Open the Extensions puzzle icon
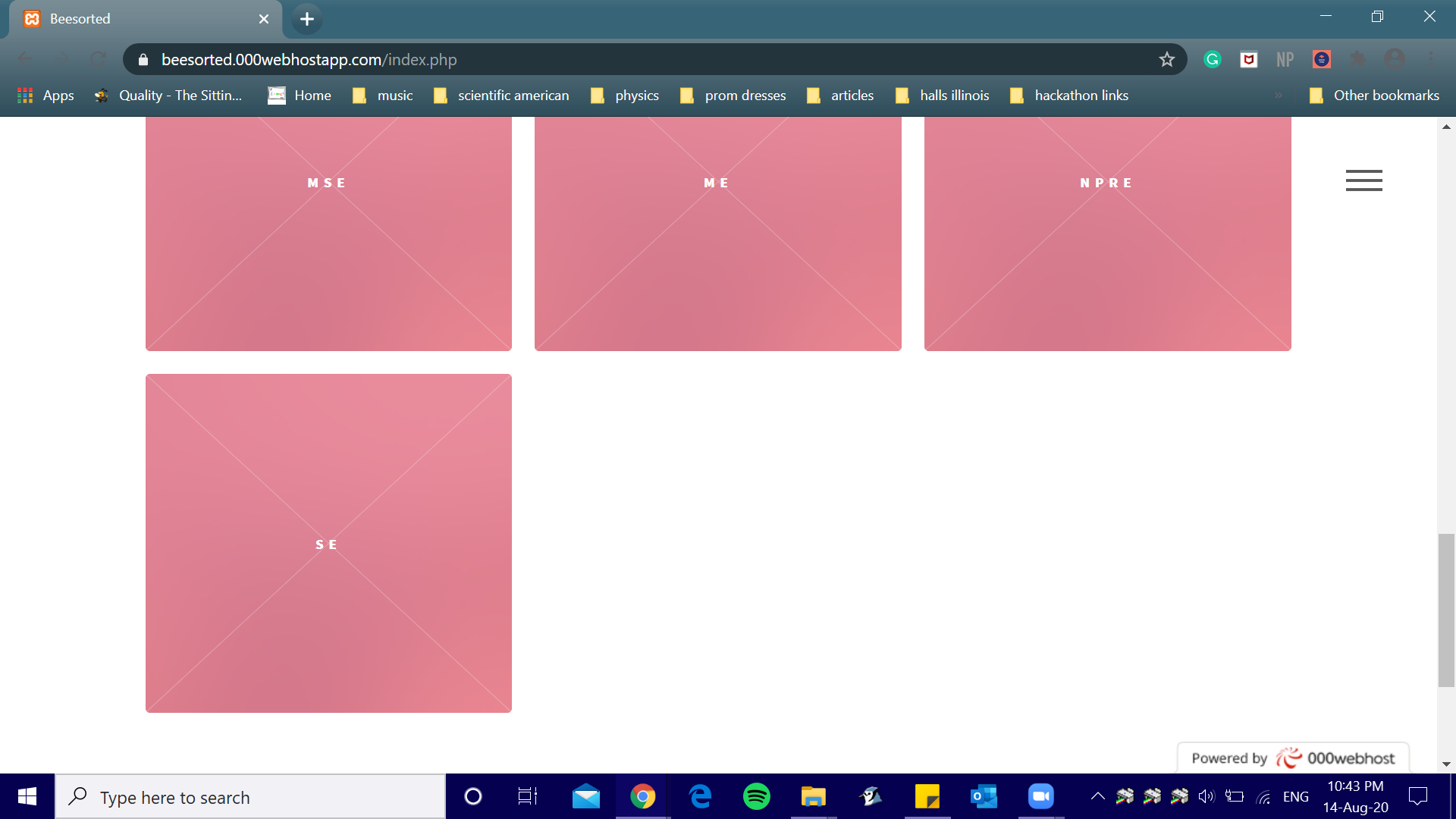This screenshot has width=1456, height=819. [1357, 59]
